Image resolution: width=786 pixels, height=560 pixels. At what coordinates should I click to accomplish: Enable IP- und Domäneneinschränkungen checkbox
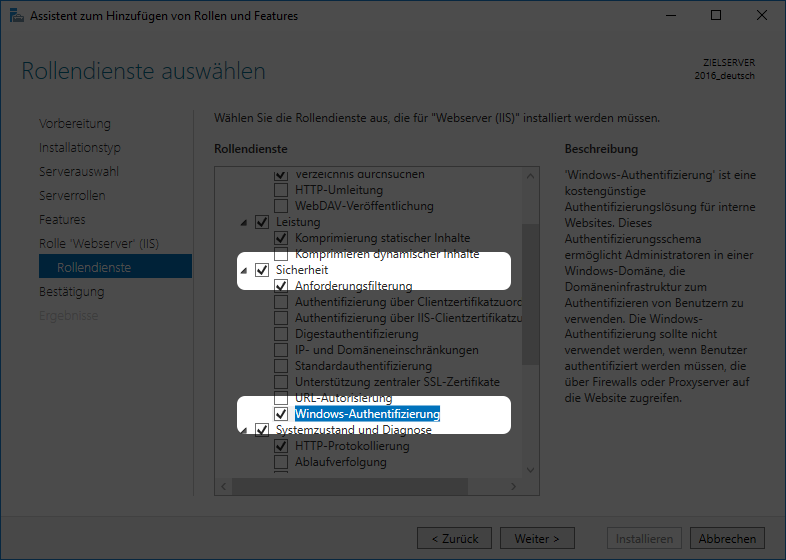pos(281,350)
